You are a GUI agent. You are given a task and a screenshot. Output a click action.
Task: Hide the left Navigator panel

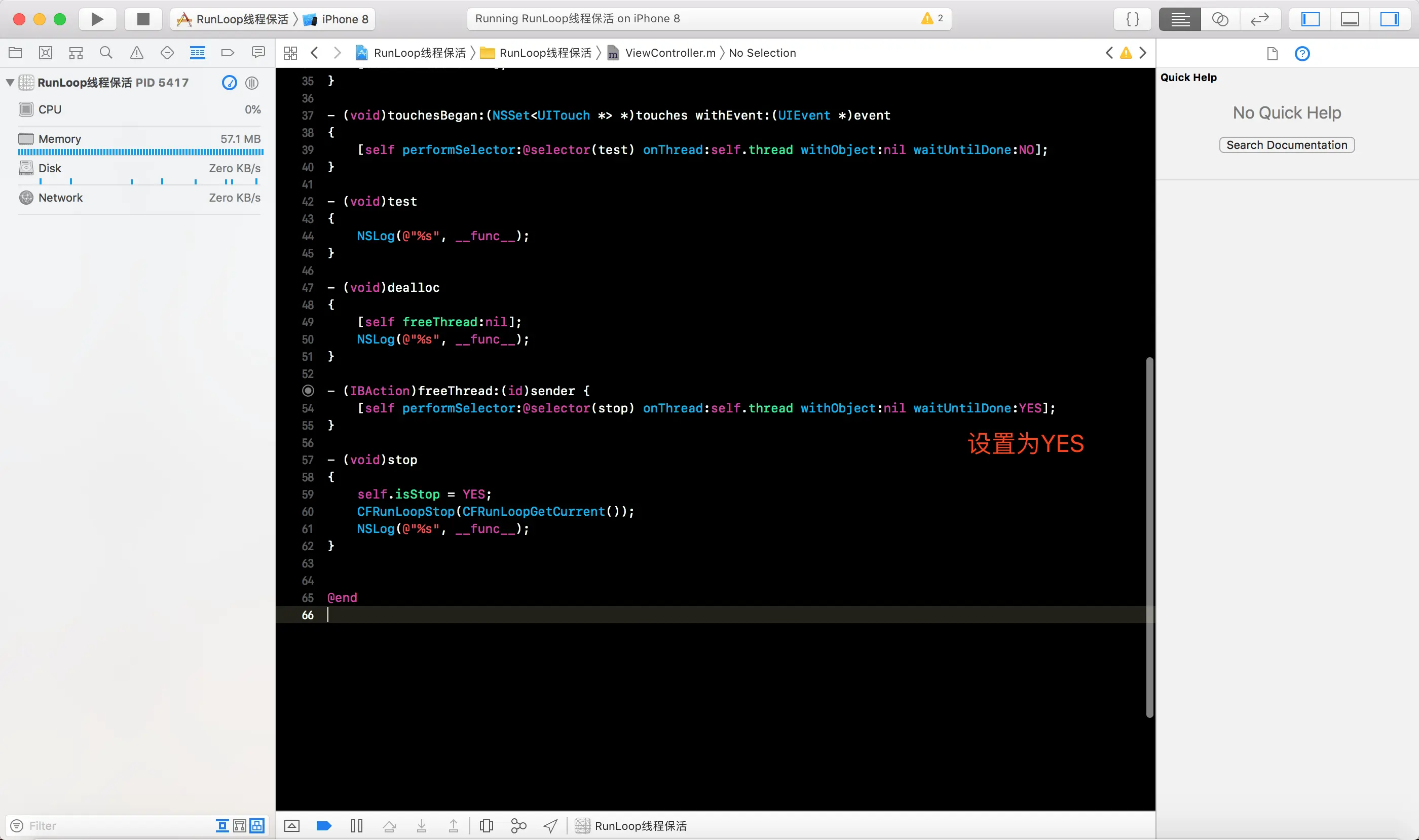click(x=1310, y=19)
